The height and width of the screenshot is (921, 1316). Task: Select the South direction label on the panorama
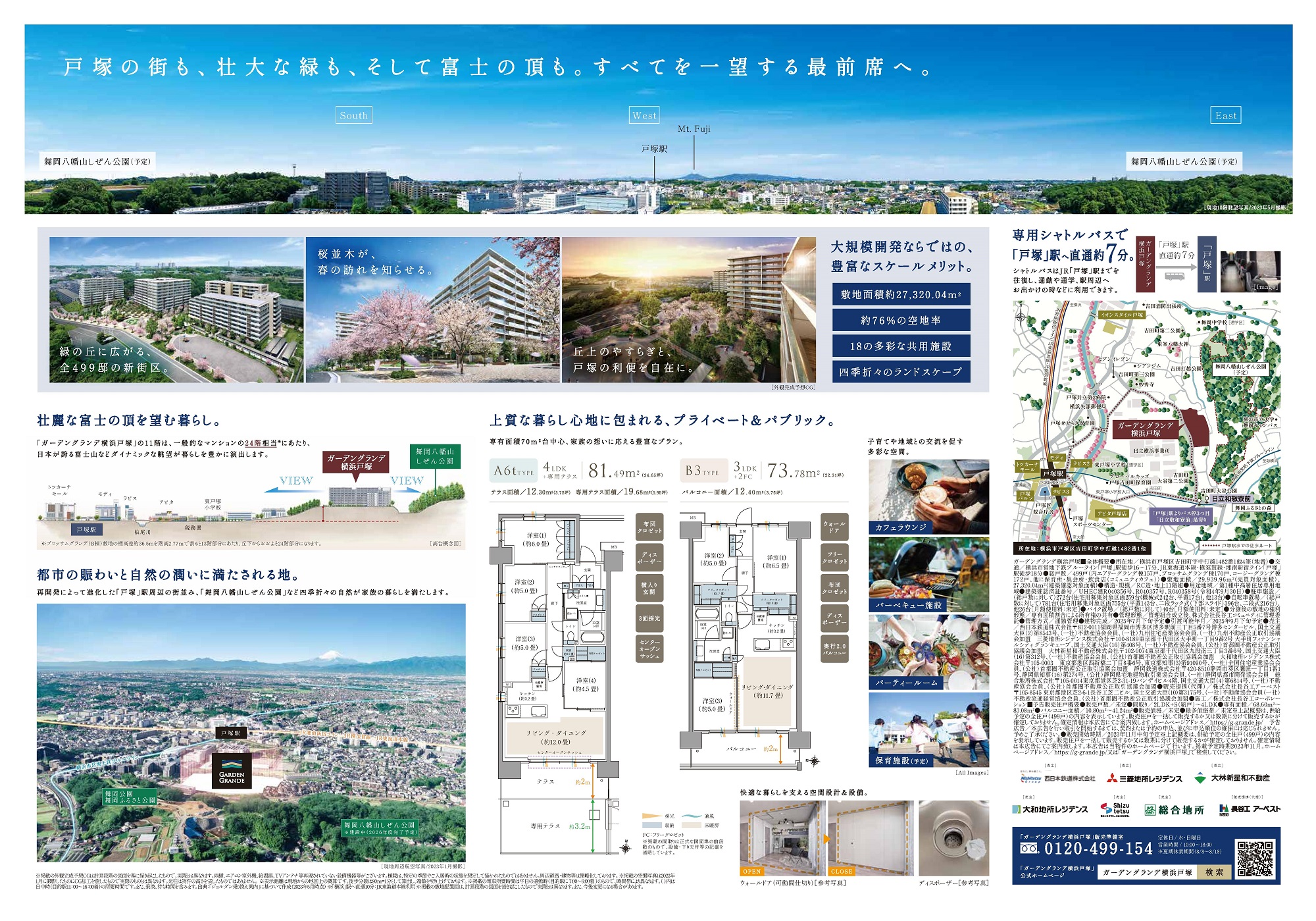[354, 115]
